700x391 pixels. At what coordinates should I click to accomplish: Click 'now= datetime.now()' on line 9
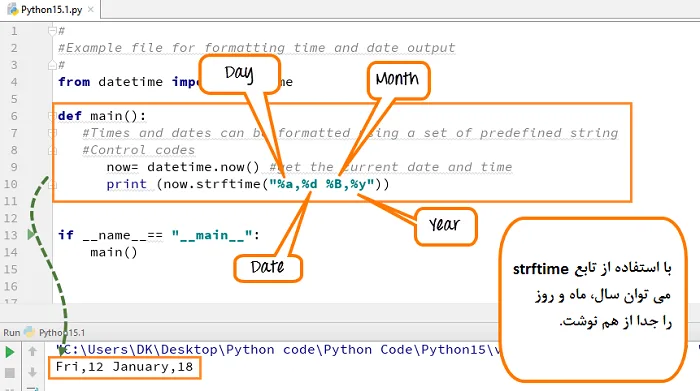click(x=183, y=167)
